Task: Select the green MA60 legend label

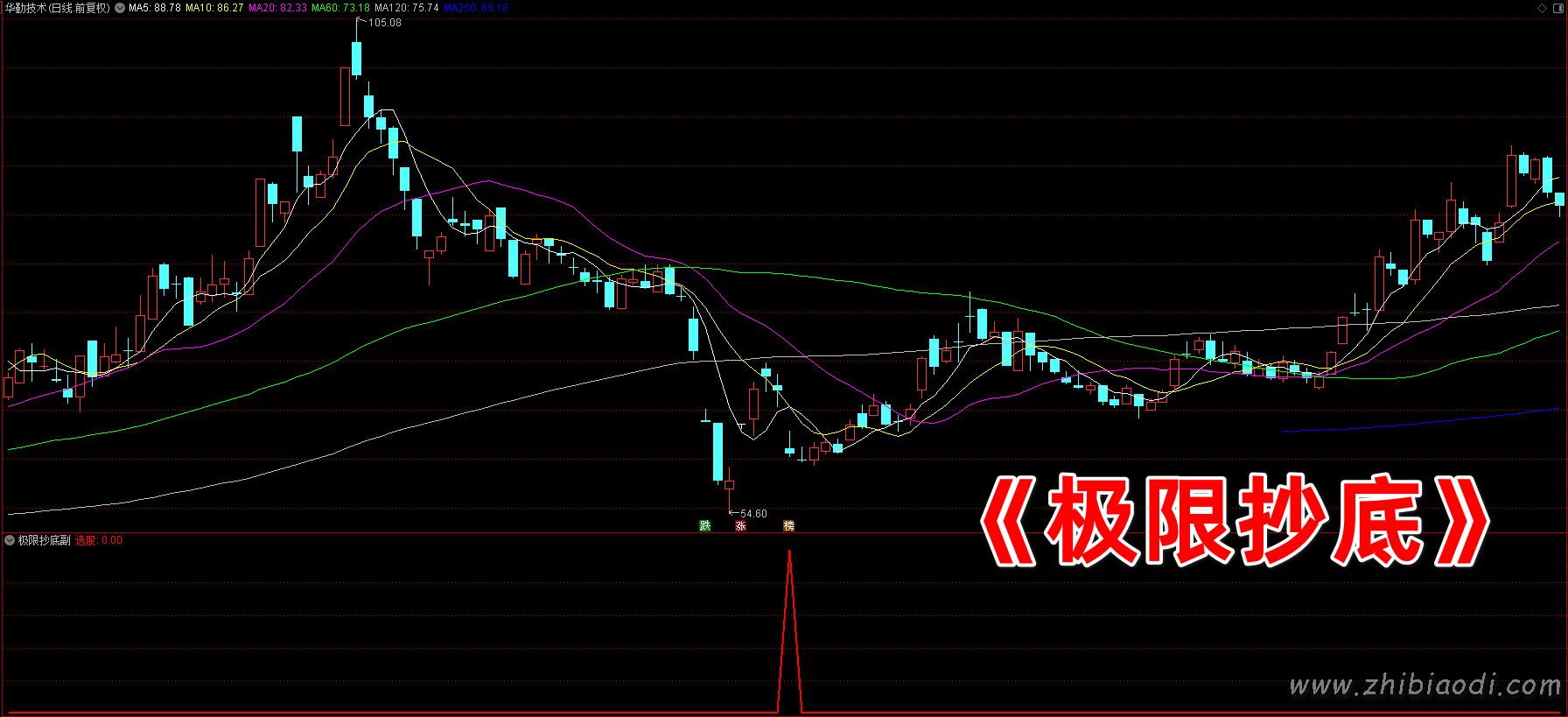Action: pos(340,8)
